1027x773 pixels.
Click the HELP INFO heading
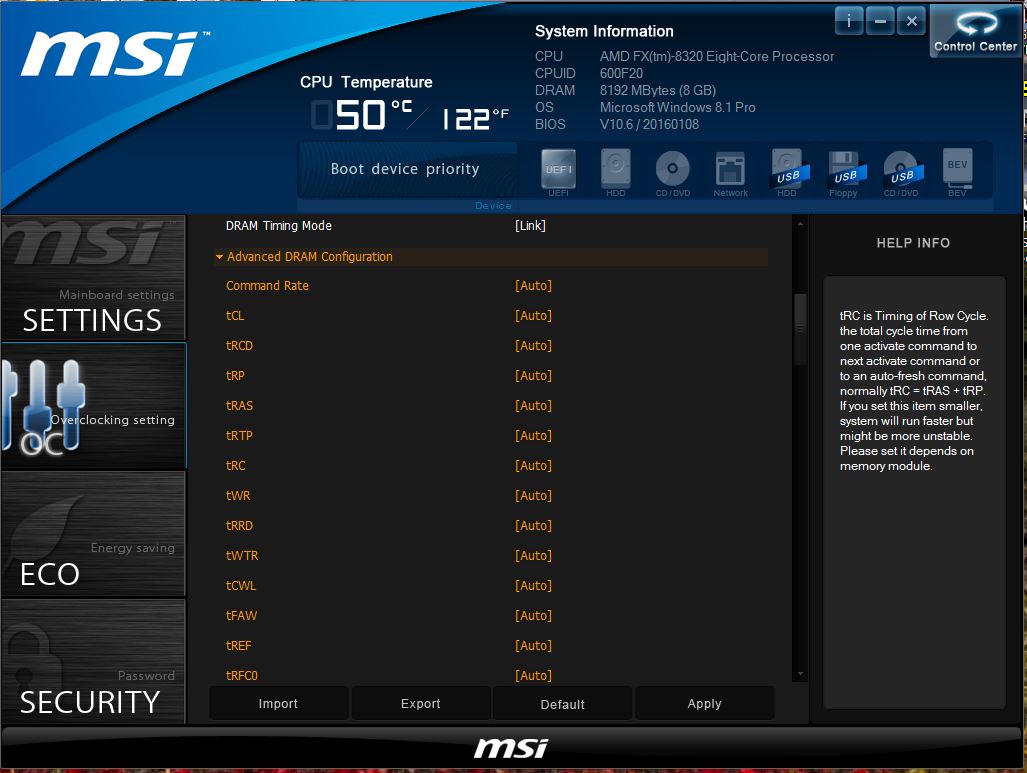point(913,243)
